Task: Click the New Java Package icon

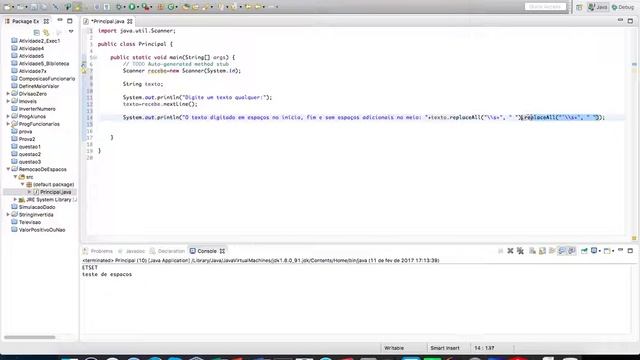Action: tap(161, 7)
